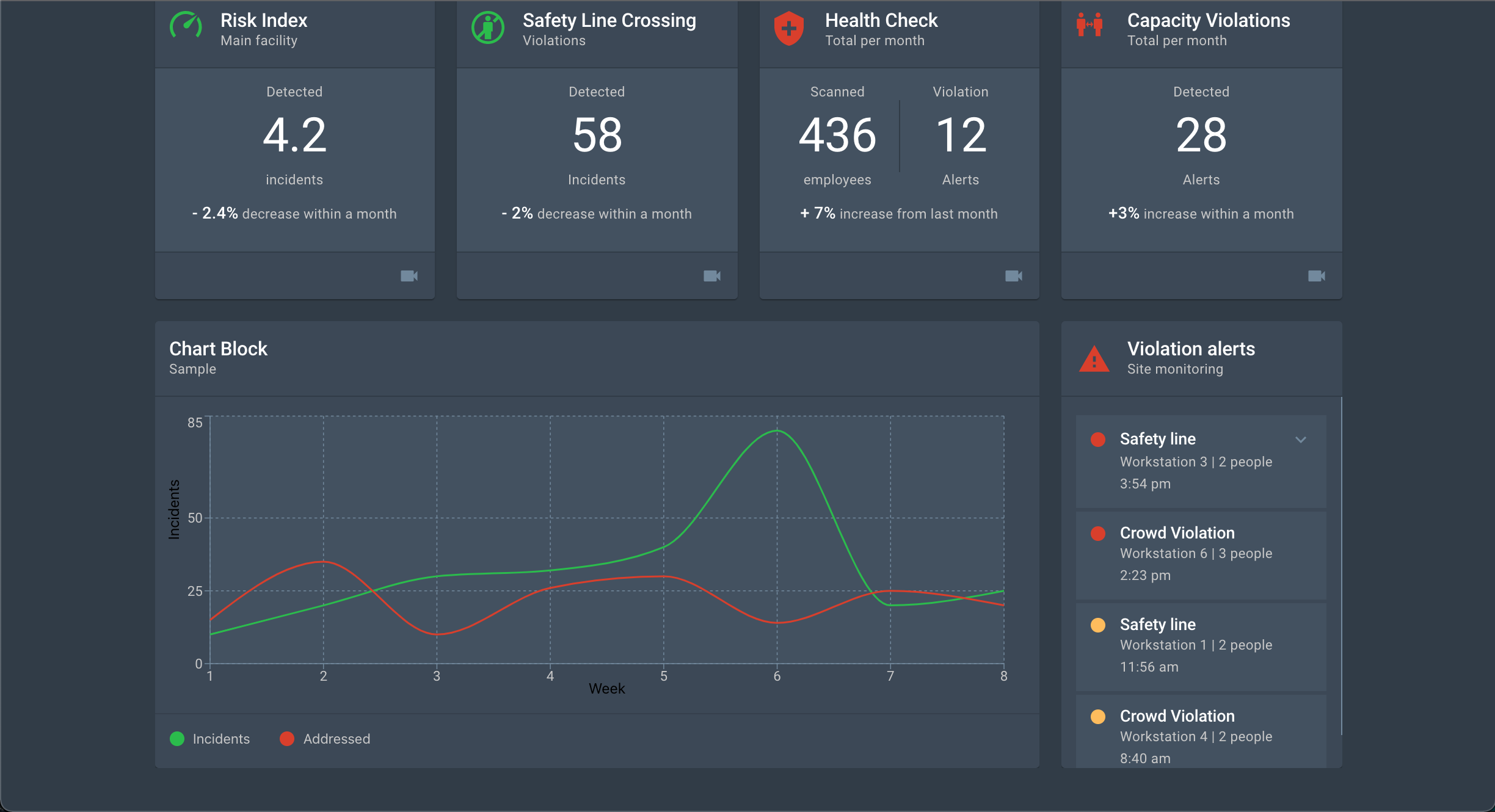Click the 436 scanned employees number

click(837, 136)
